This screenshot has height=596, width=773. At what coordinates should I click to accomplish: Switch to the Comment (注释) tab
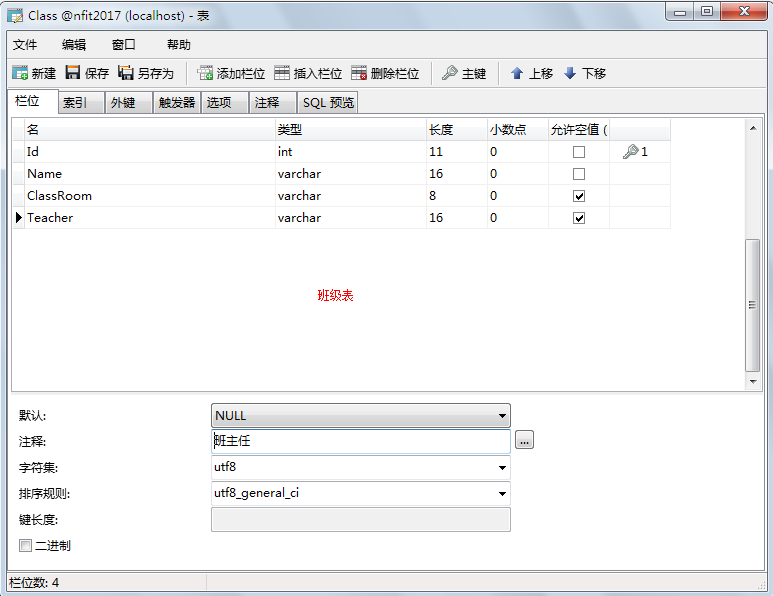272,103
